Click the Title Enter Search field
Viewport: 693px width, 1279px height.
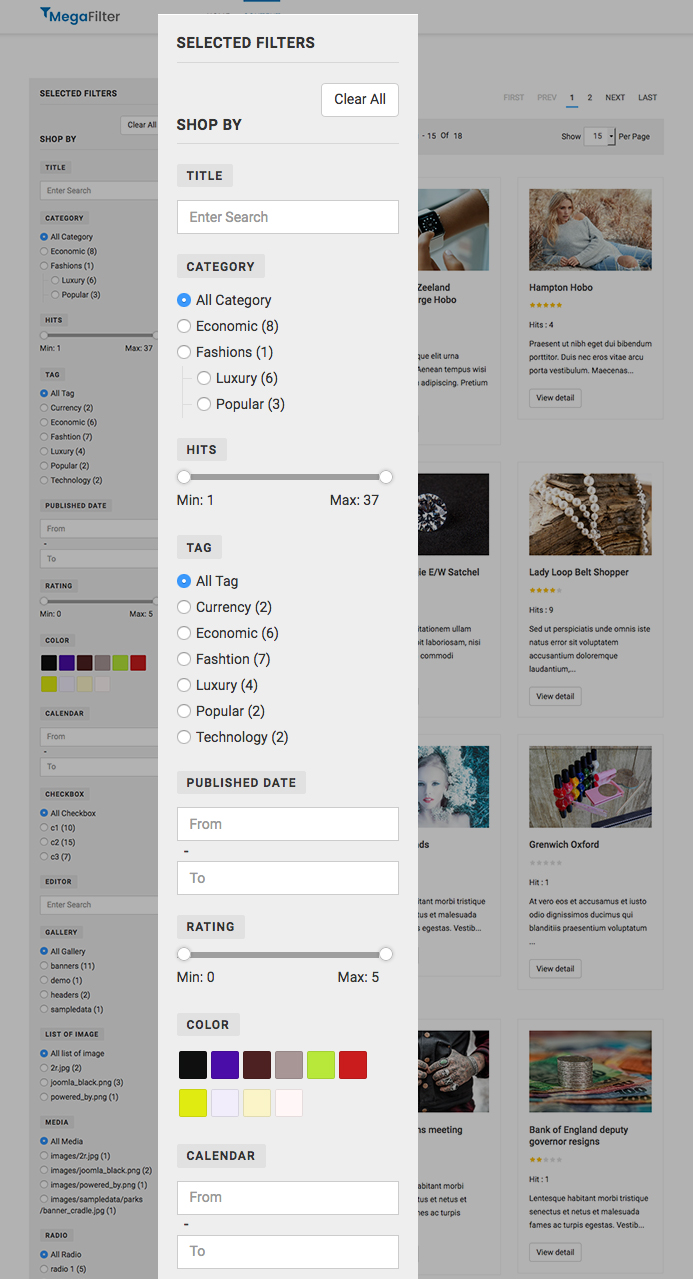click(287, 217)
